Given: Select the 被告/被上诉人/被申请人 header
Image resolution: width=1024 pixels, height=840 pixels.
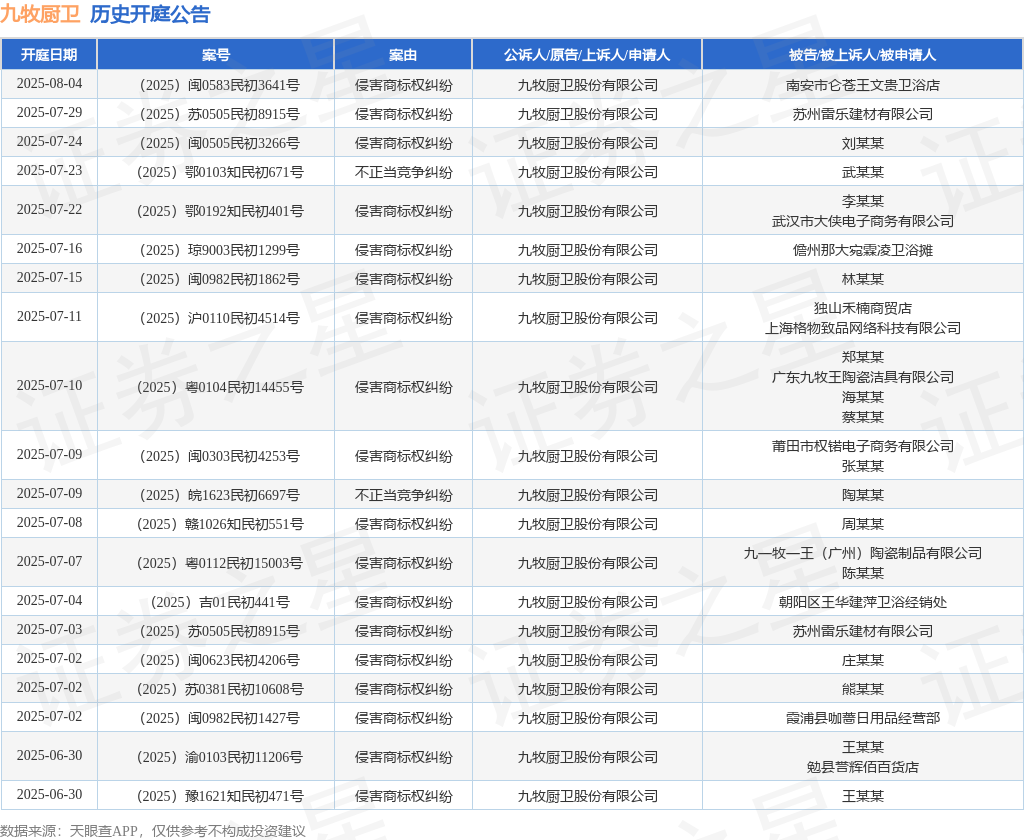Looking at the screenshot, I should 863,55.
